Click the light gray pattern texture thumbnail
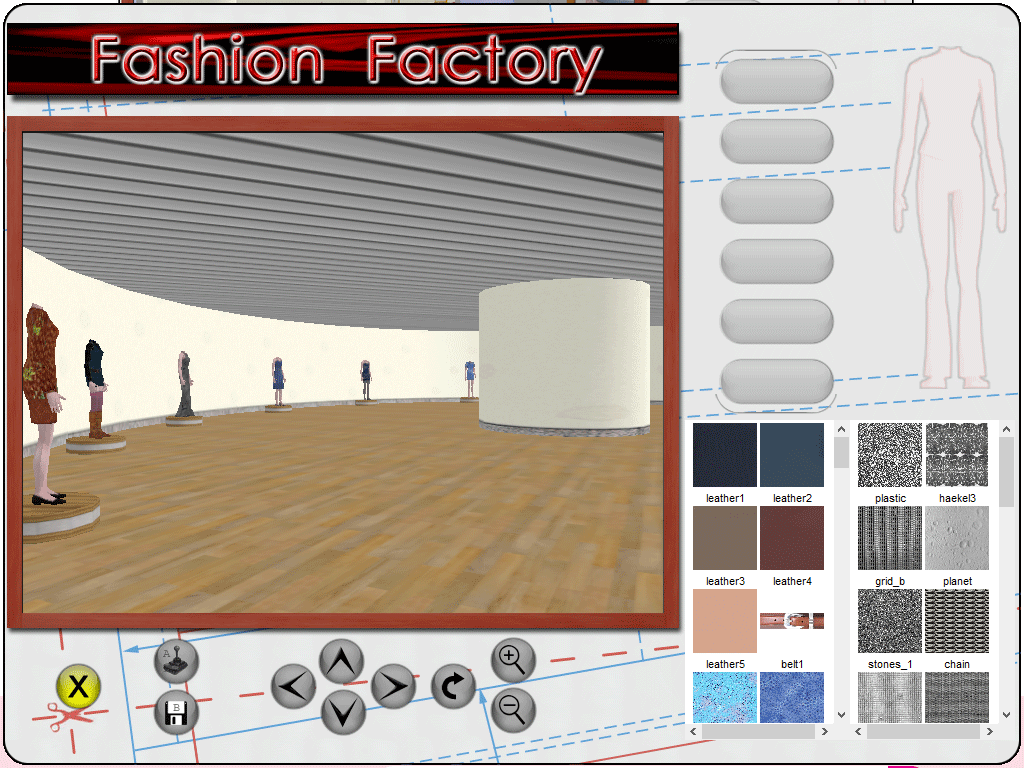Image resolution: width=1024 pixels, height=768 pixels. click(889, 697)
